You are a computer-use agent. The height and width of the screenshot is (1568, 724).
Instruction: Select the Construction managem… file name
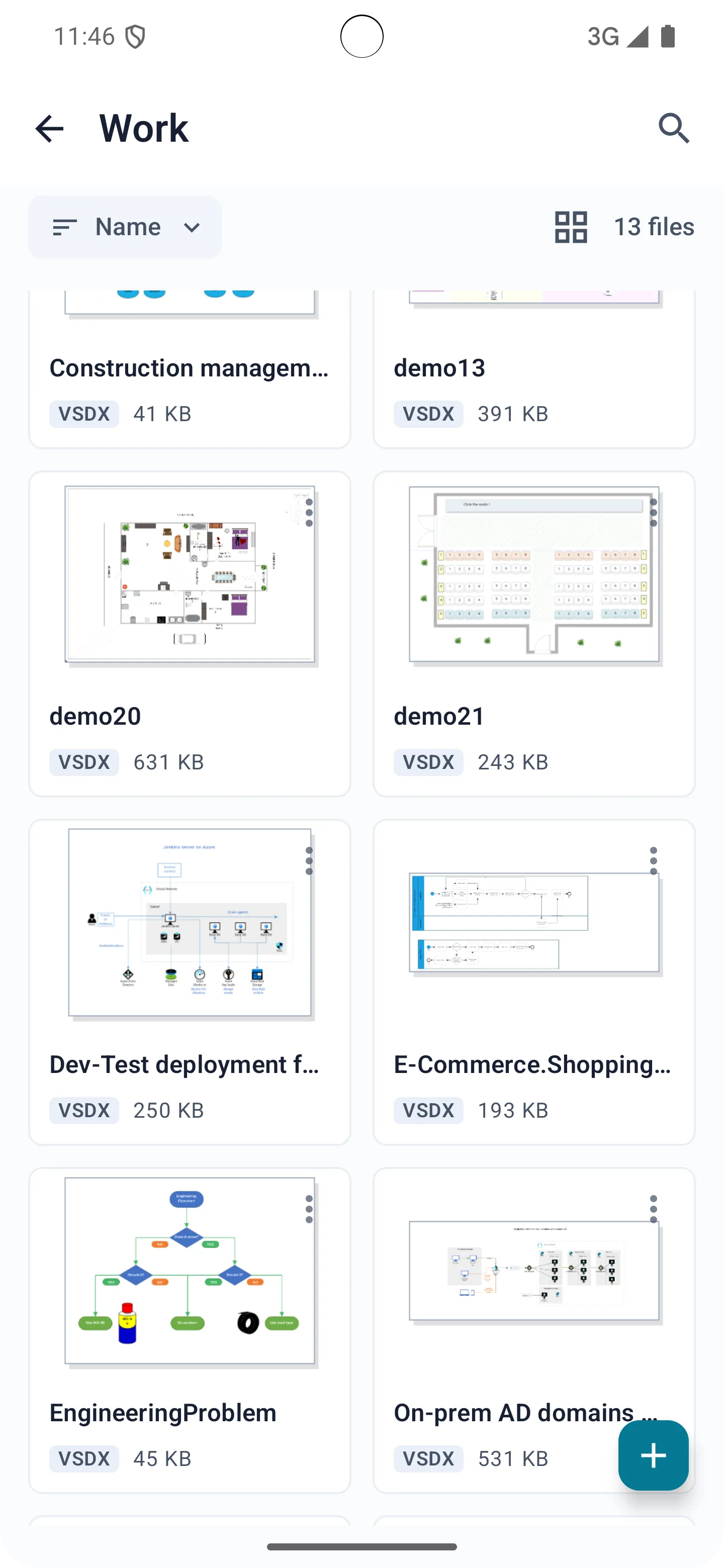click(190, 368)
